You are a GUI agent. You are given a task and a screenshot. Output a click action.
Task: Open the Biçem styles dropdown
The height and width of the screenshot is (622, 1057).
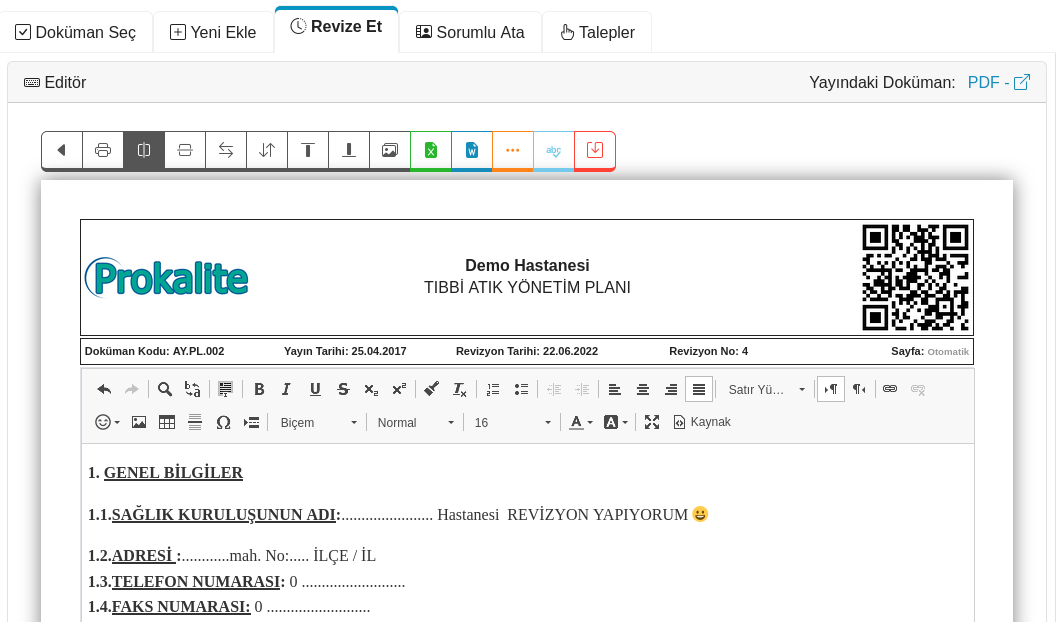[319, 423]
